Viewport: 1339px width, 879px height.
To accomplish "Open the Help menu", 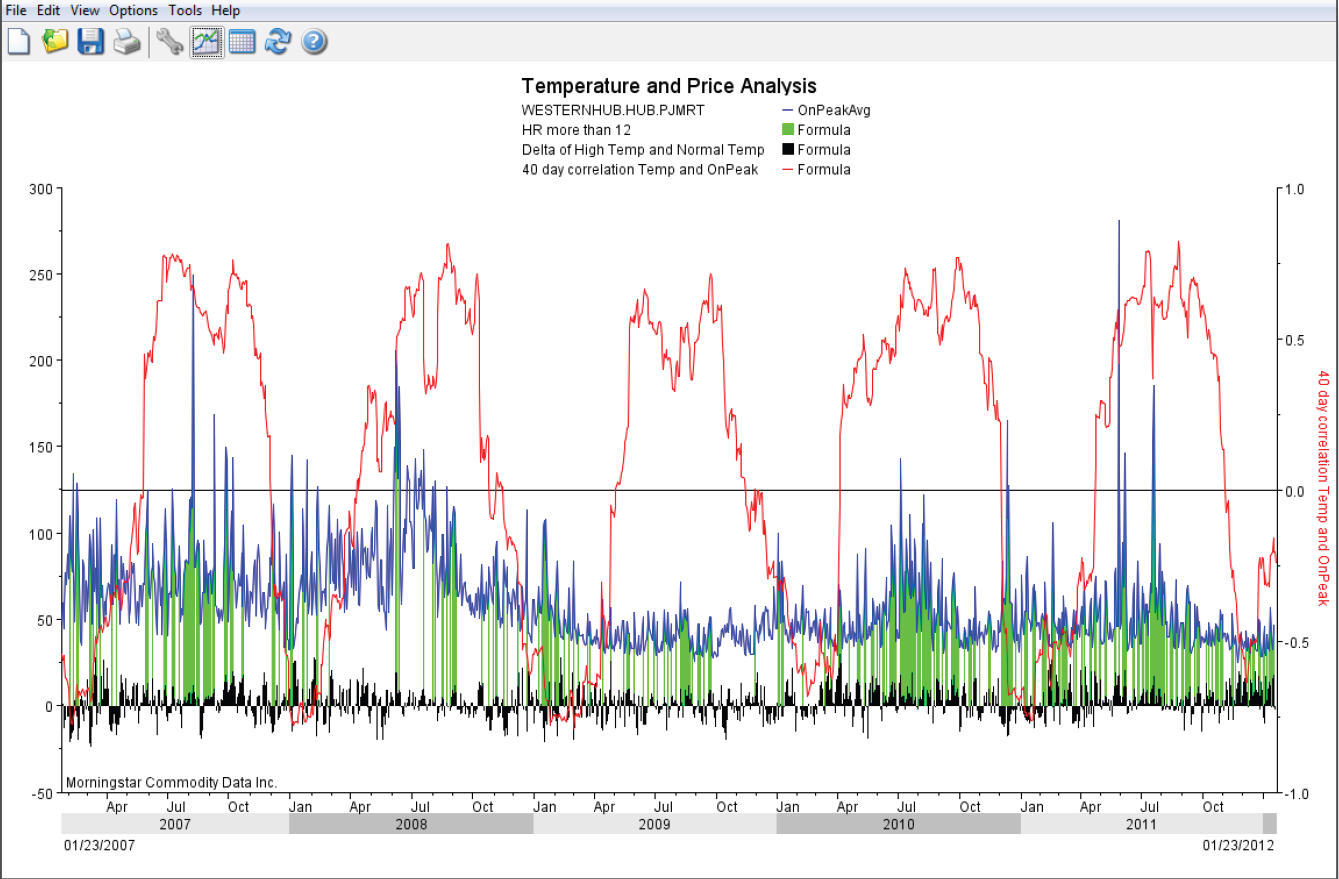I will coord(226,10).
